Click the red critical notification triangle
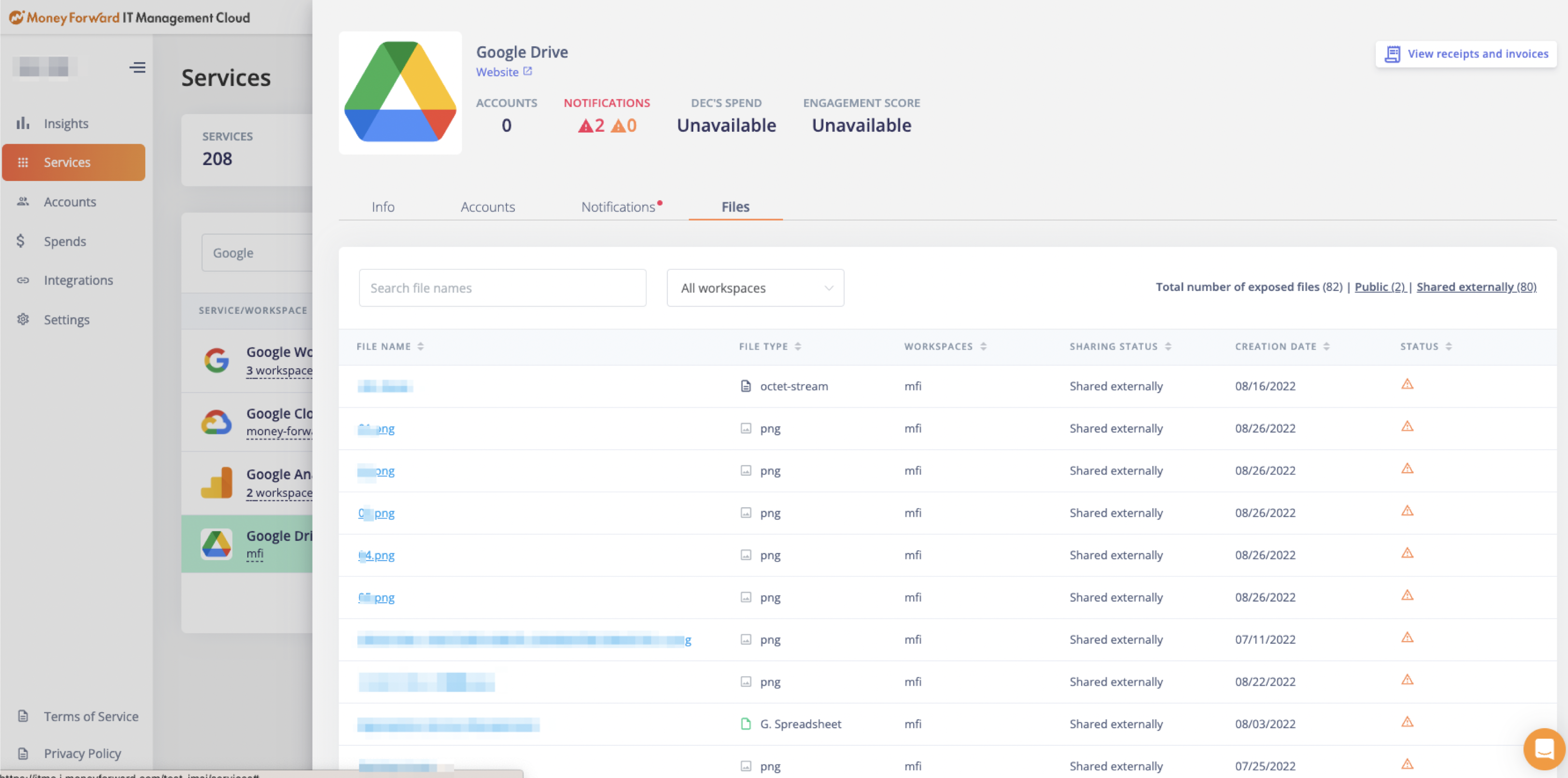The image size is (1568, 778). (585, 126)
